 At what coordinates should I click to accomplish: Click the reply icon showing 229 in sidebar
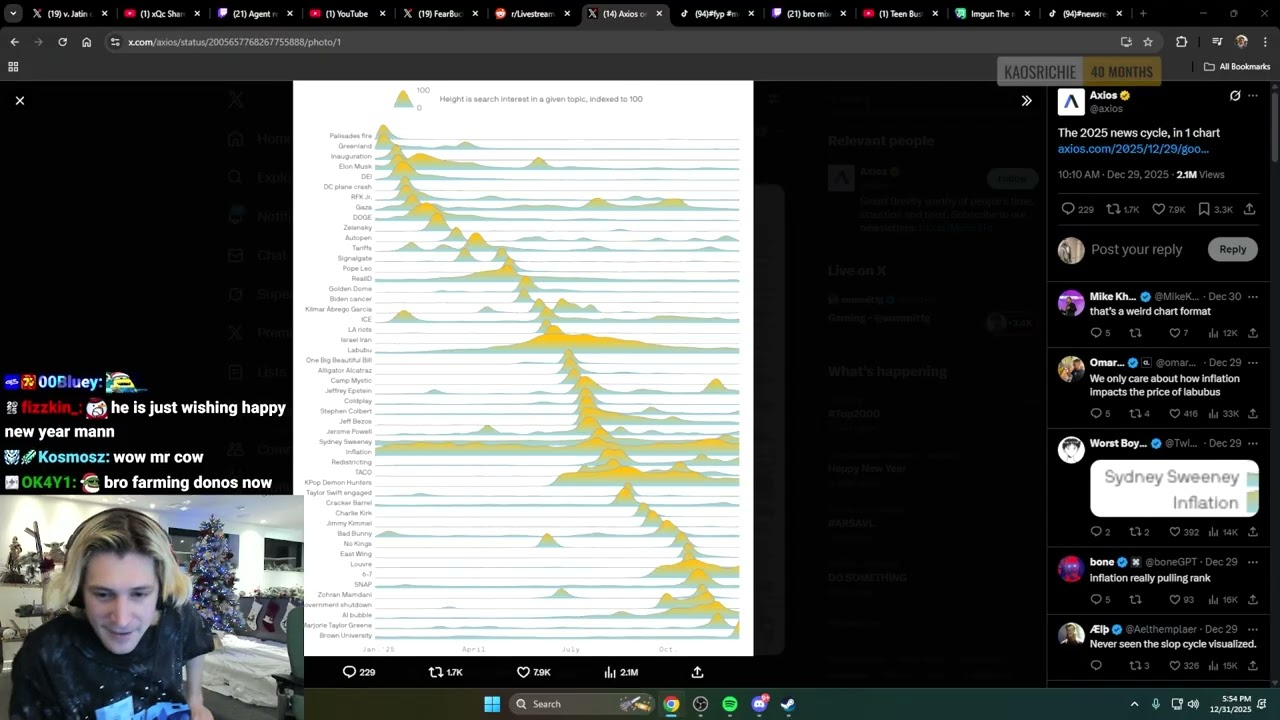point(1077,209)
